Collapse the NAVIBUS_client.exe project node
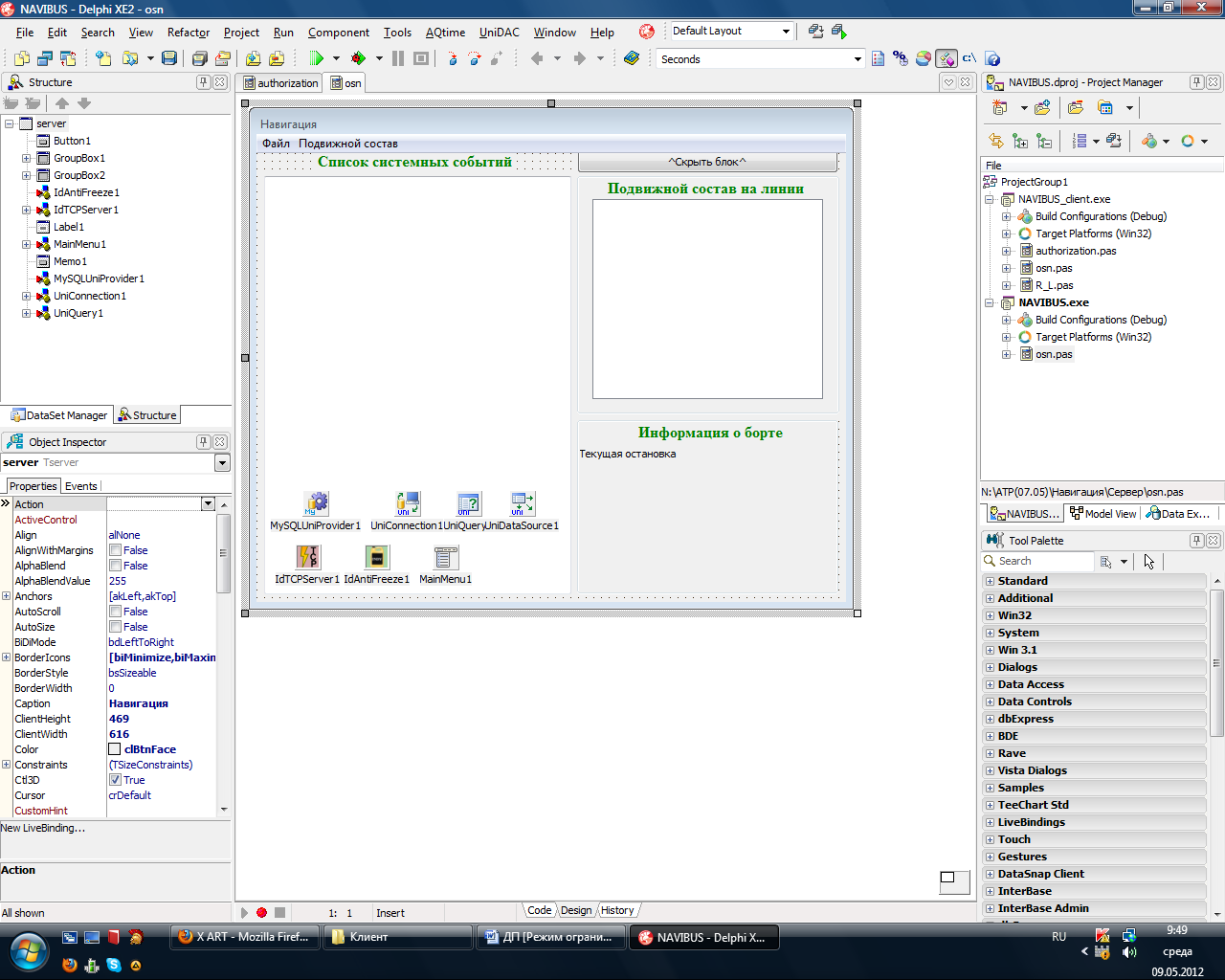The height and width of the screenshot is (980, 1225). [990, 199]
